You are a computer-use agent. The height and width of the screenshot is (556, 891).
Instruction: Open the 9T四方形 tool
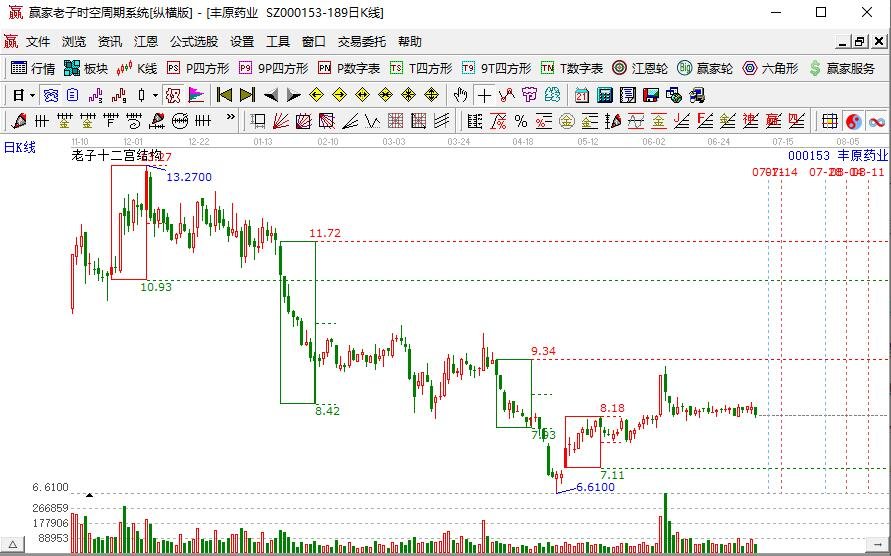coord(497,68)
